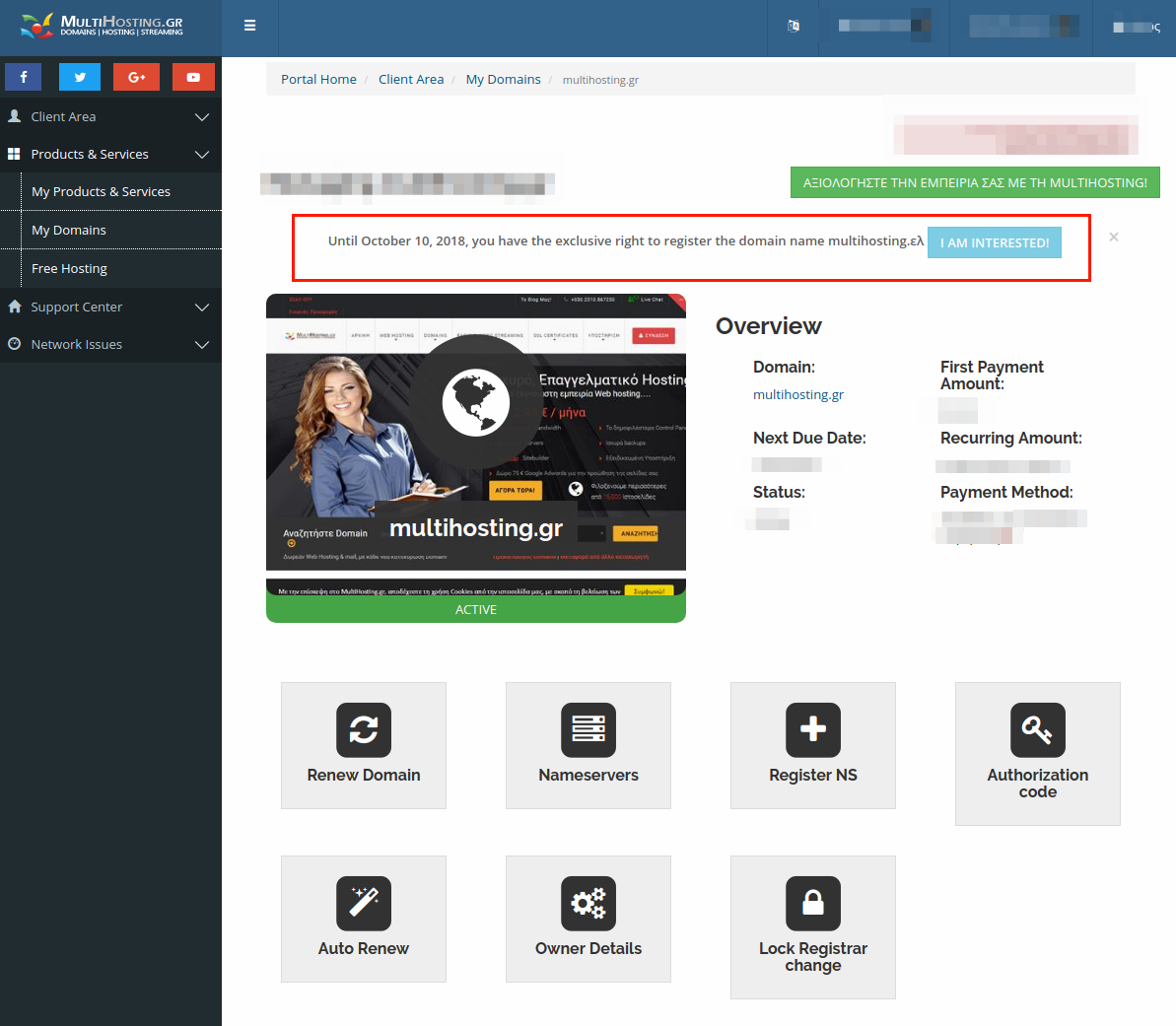Click the Authorization code label
The height and width of the screenshot is (1026, 1176).
click(x=1038, y=783)
